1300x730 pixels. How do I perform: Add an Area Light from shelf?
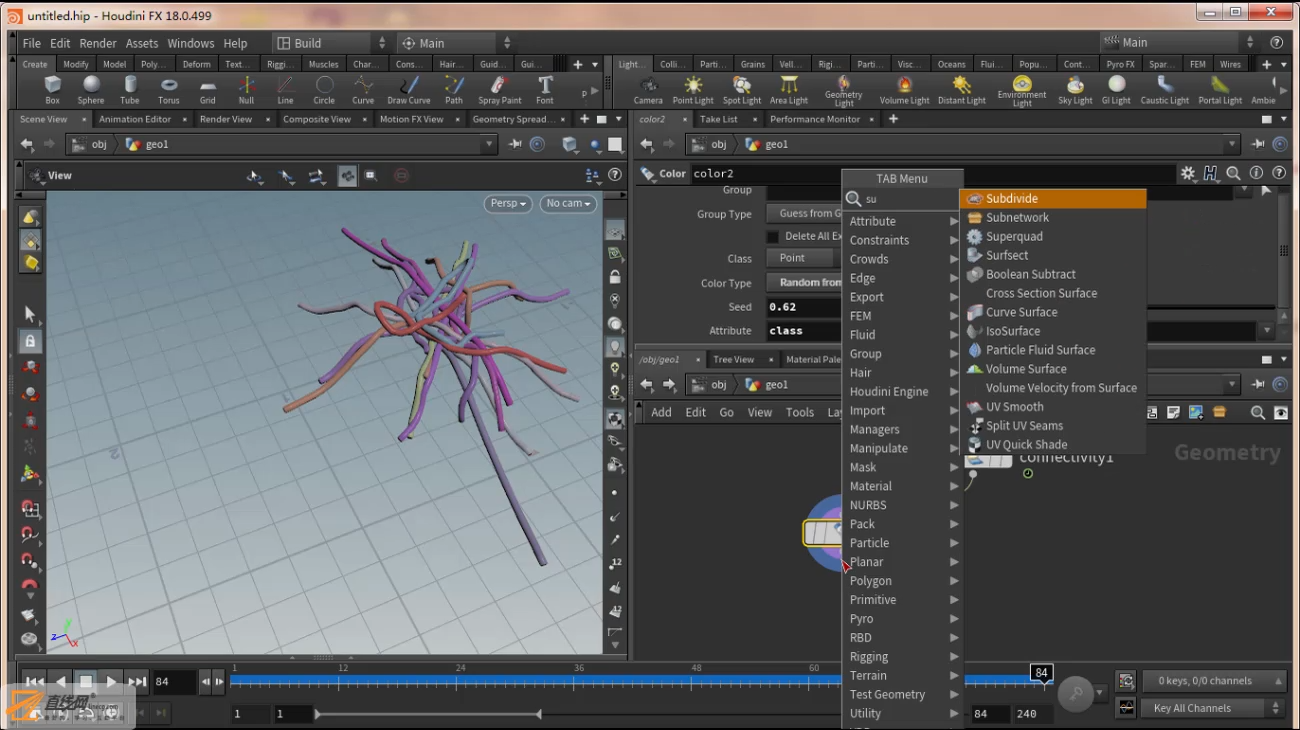(x=789, y=90)
